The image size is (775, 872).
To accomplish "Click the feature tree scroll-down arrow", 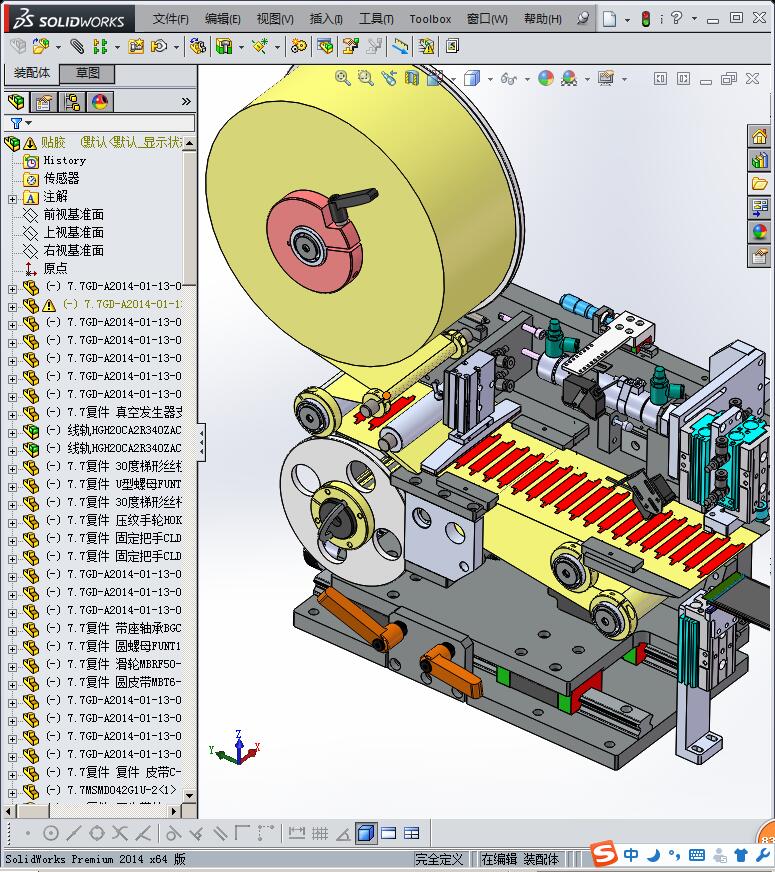I will tap(190, 795).
